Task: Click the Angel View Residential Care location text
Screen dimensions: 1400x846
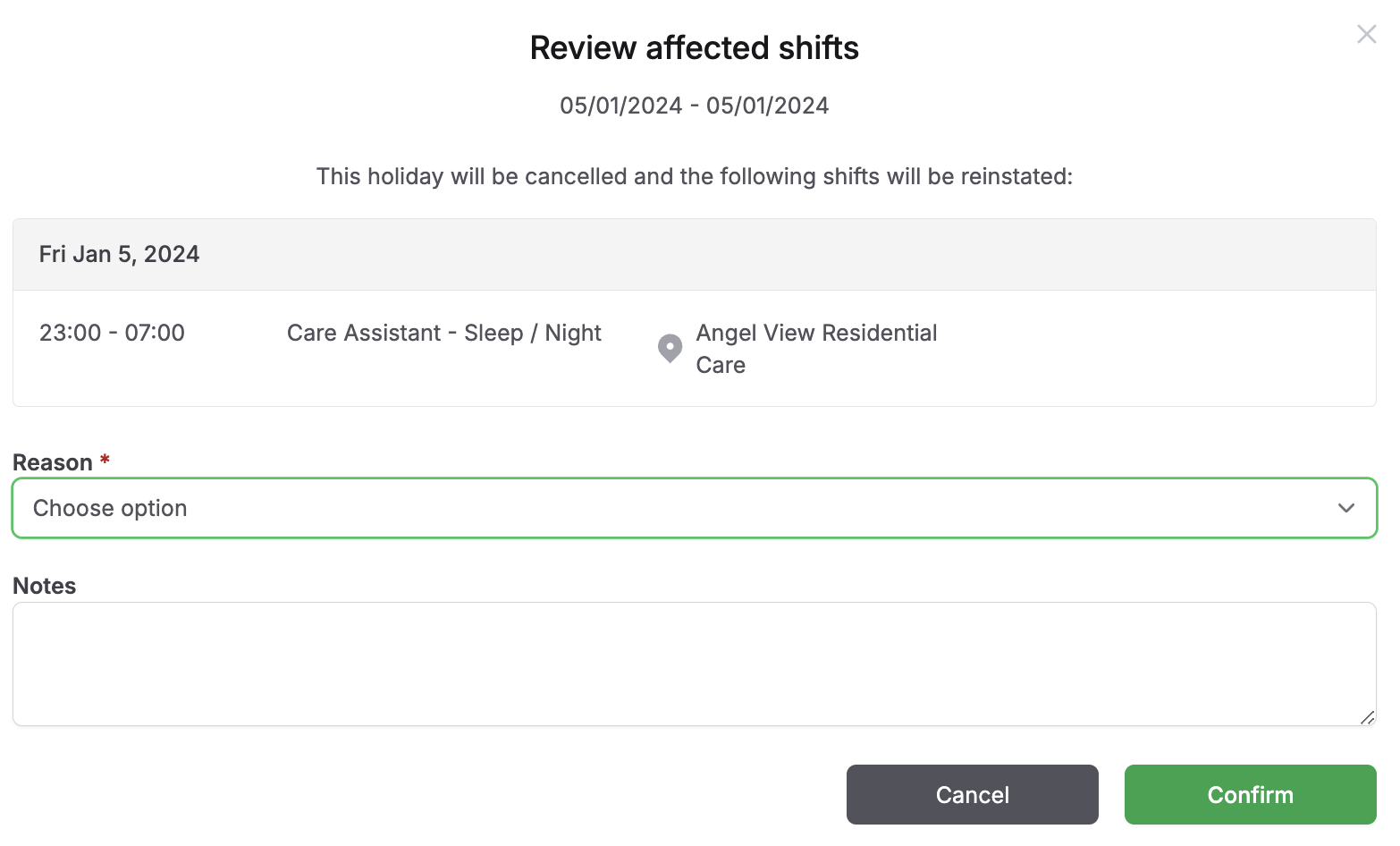Action: click(x=816, y=349)
